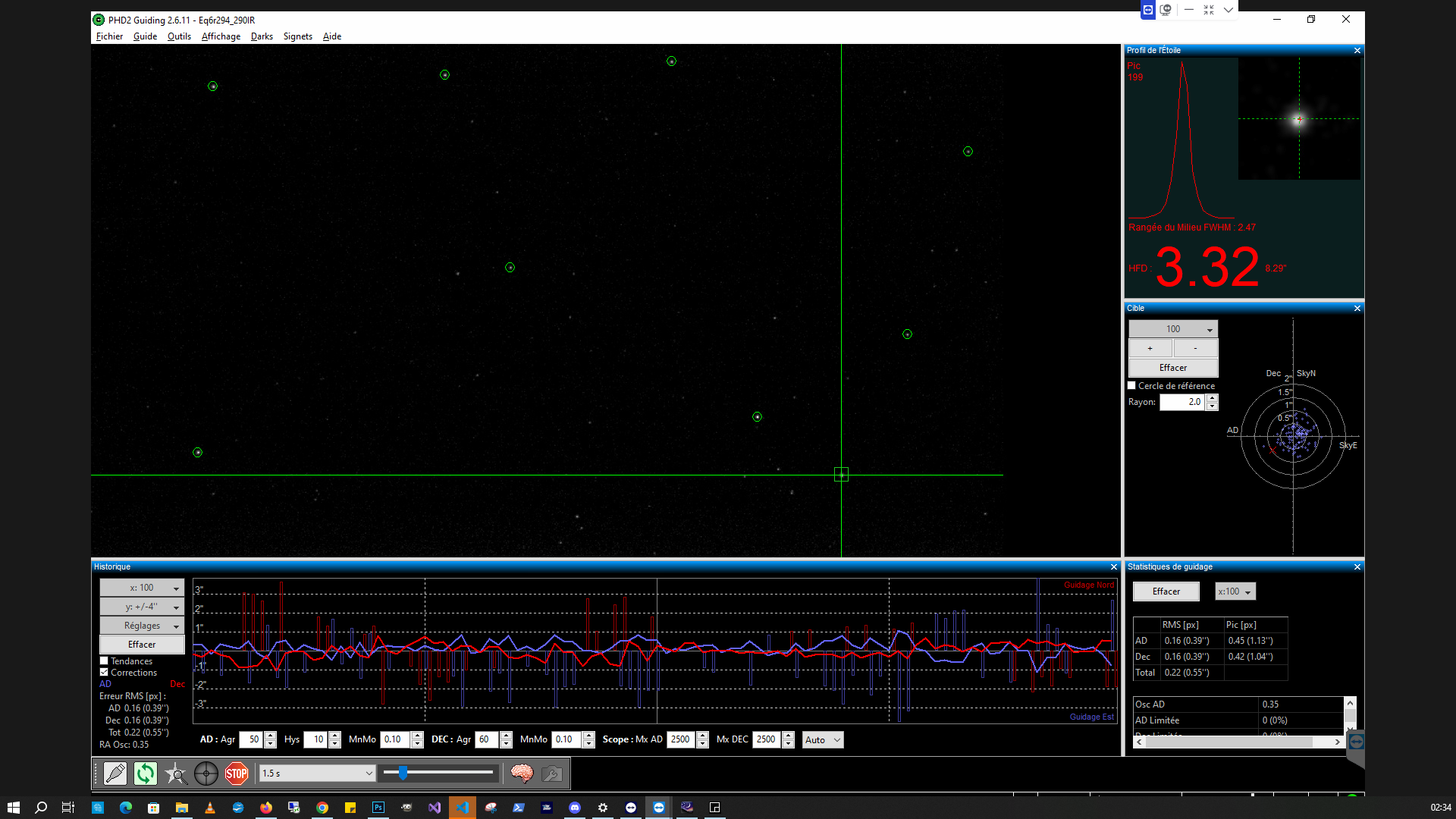The height and width of the screenshot is (819, 1456).
Task: Open GIMP from the taskbar
Action: tap(406, 808)
